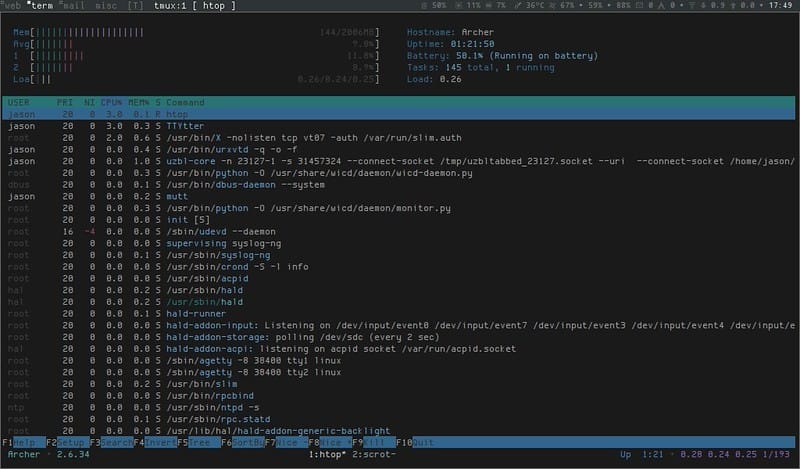The height and width of the screenshot is (469, 800).
Task: Click the [T] layout indicator
Action: click(136, 6)
